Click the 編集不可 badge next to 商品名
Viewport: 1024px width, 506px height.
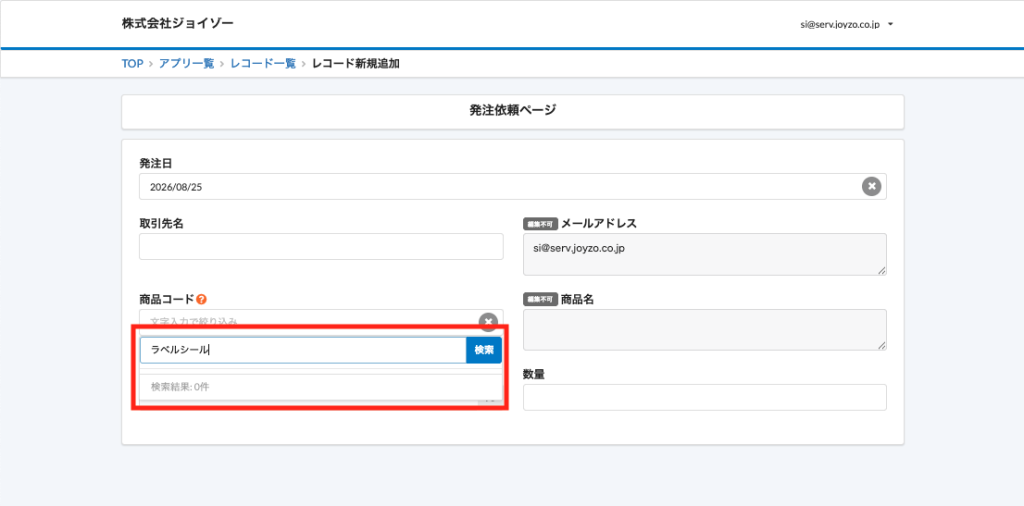click(x=540, y=300)
